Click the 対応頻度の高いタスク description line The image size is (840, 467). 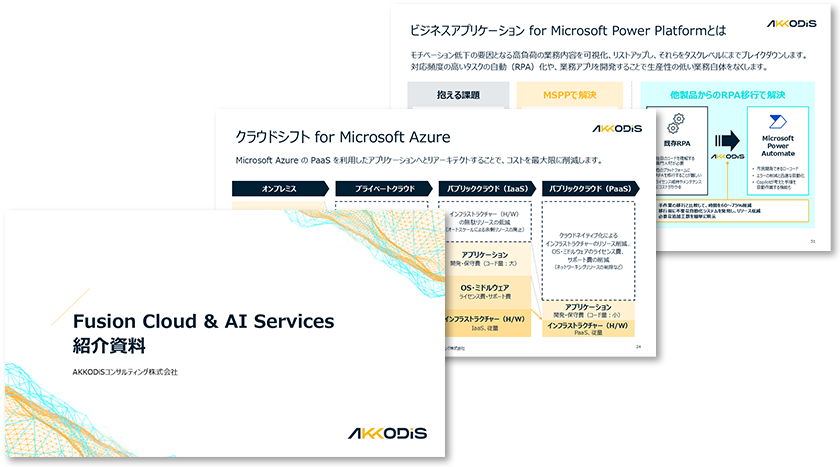(x=589, y=67)
